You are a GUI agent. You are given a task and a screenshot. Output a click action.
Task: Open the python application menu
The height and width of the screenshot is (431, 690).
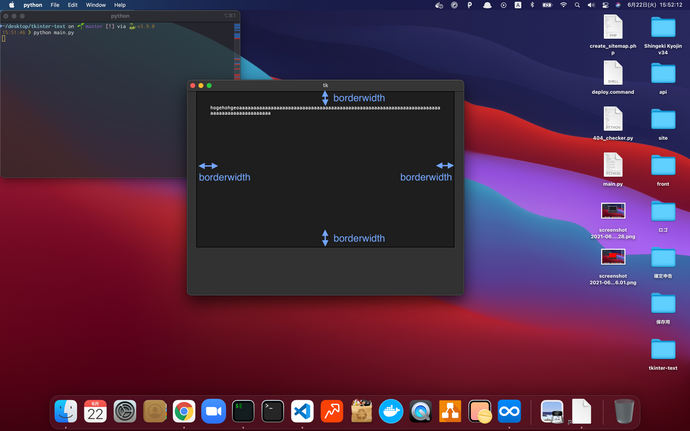33,5
